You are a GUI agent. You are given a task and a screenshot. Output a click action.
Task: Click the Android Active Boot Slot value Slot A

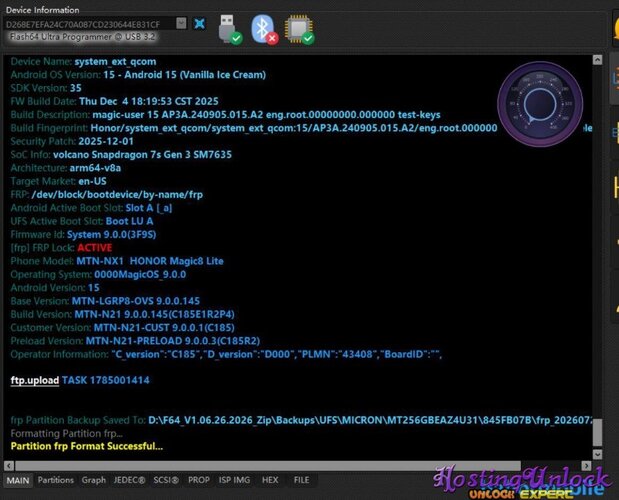pyautogui.click(x=149, y=208)
